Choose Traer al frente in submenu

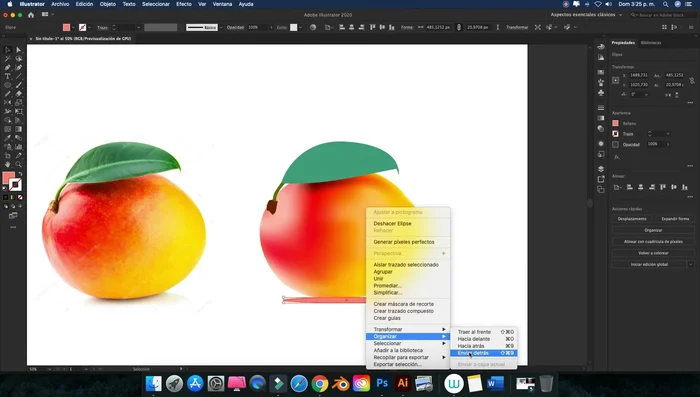pyautogui.click(x=483, y=332)
